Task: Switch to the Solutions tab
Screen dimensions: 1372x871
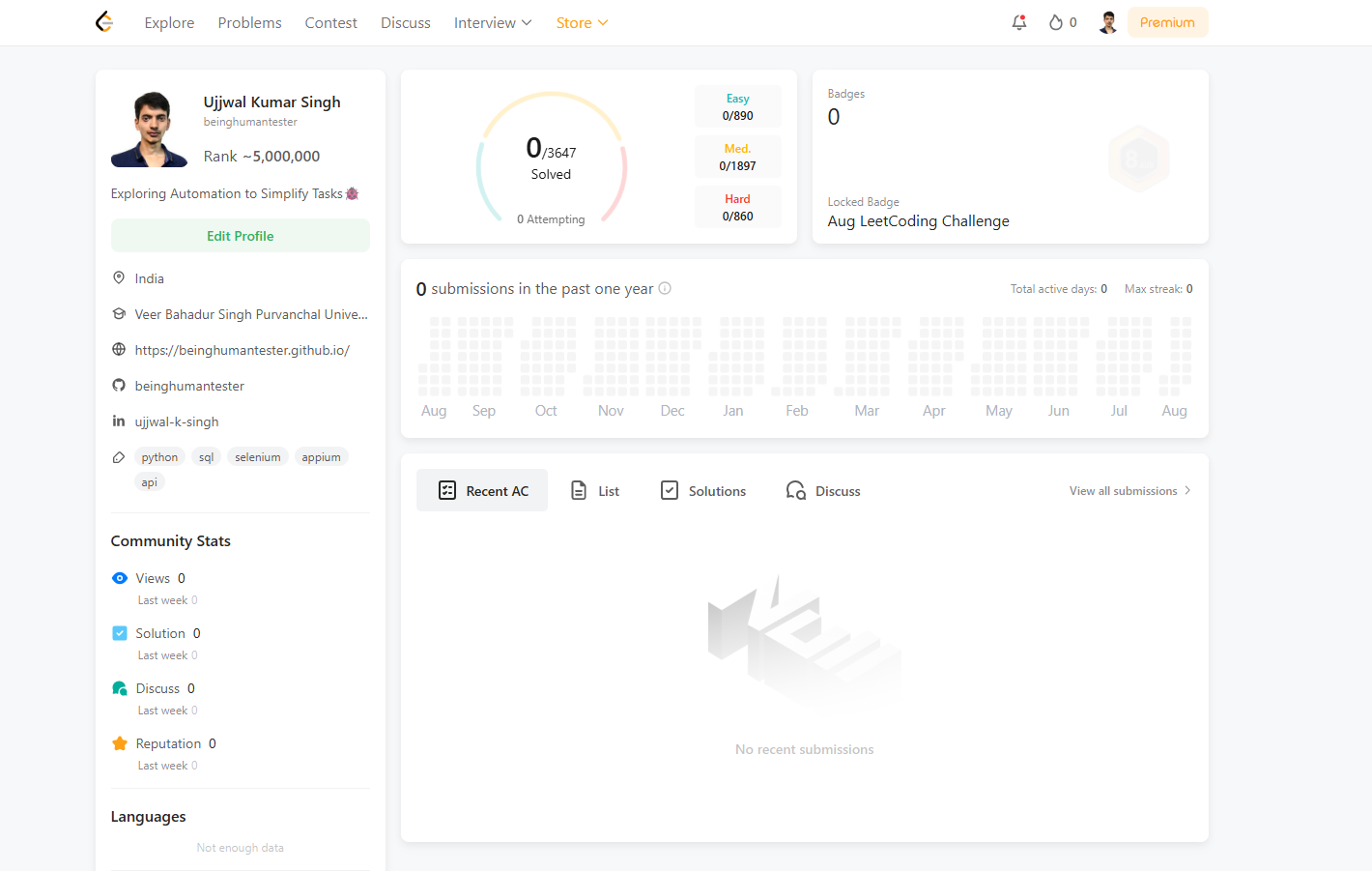Action: tap(703, 490)
